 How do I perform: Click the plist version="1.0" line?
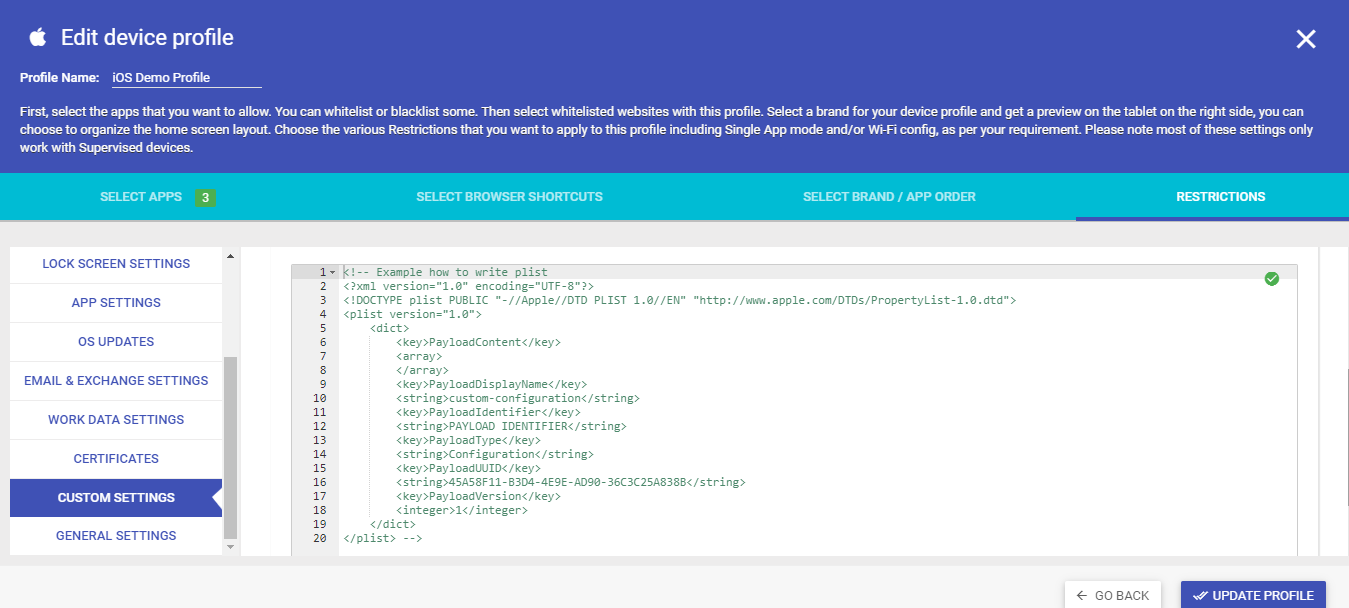coord(412,314)
